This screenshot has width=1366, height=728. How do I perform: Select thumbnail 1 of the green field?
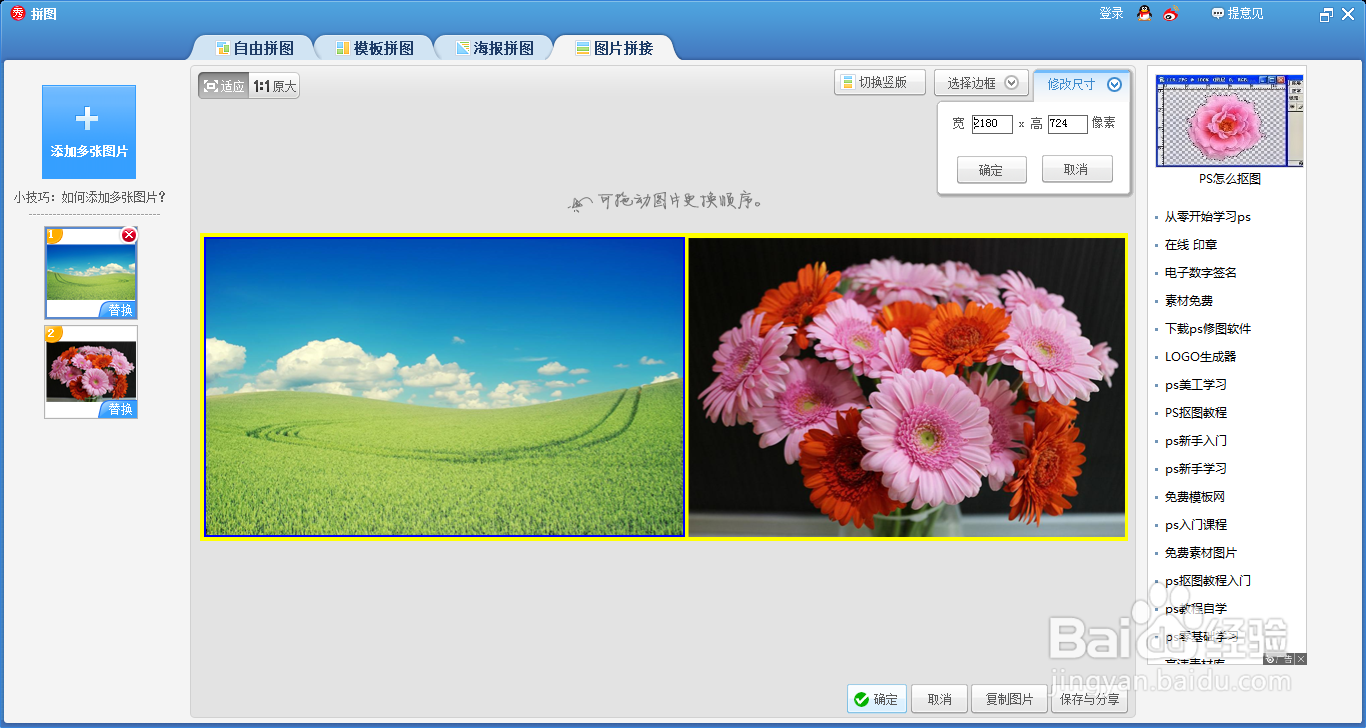pyautogui.click(x=91, y=272)
